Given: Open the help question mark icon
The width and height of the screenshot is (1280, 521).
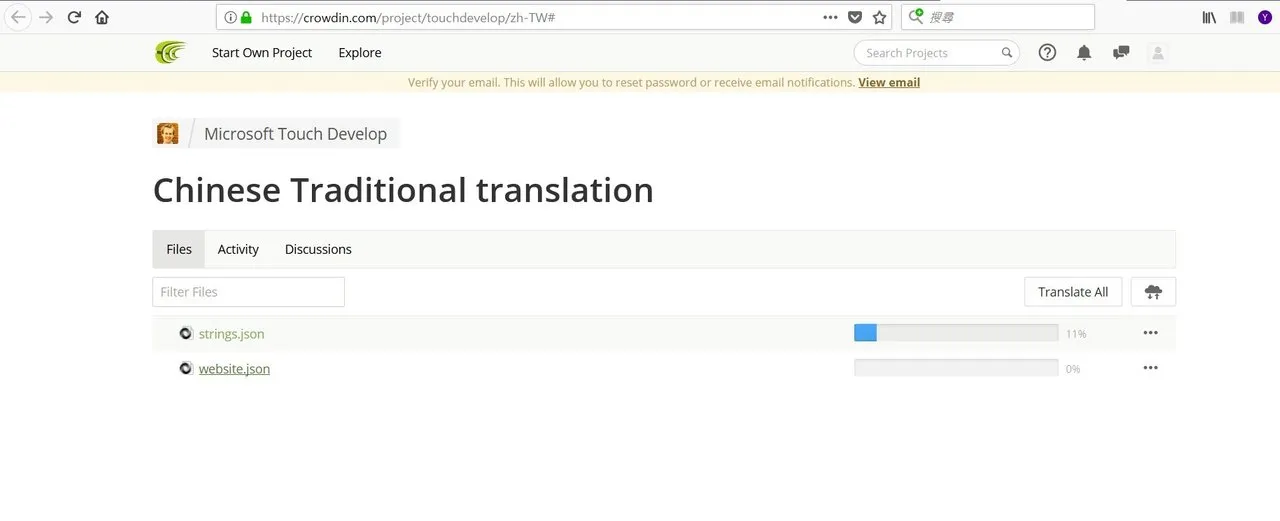Looking at the screenshot, I should 1047,53.
